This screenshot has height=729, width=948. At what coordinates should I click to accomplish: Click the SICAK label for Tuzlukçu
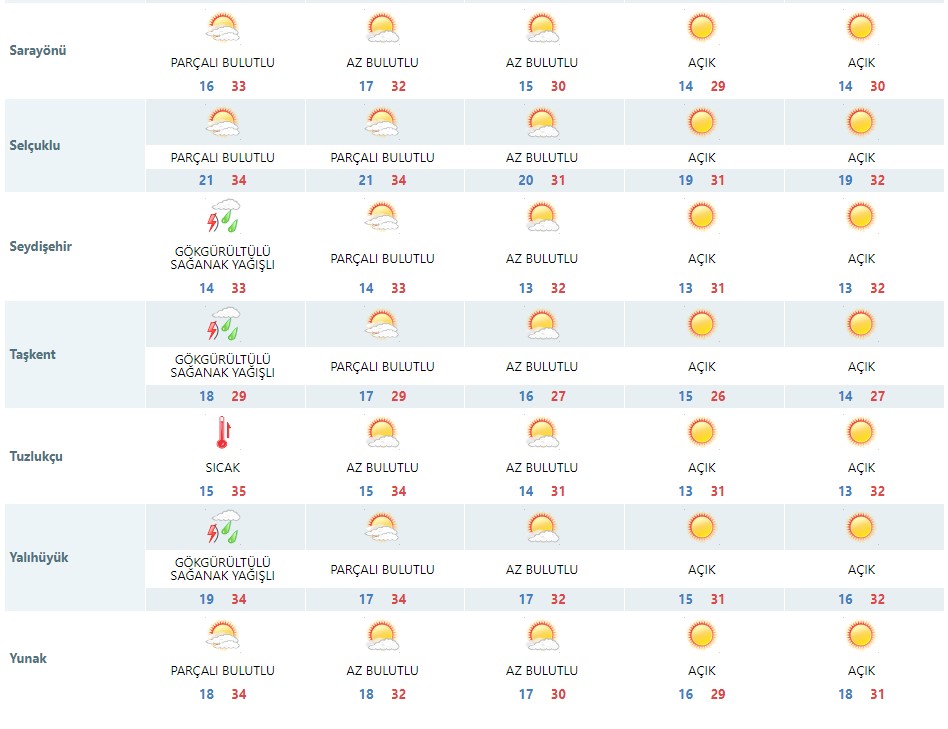[222, 468]
